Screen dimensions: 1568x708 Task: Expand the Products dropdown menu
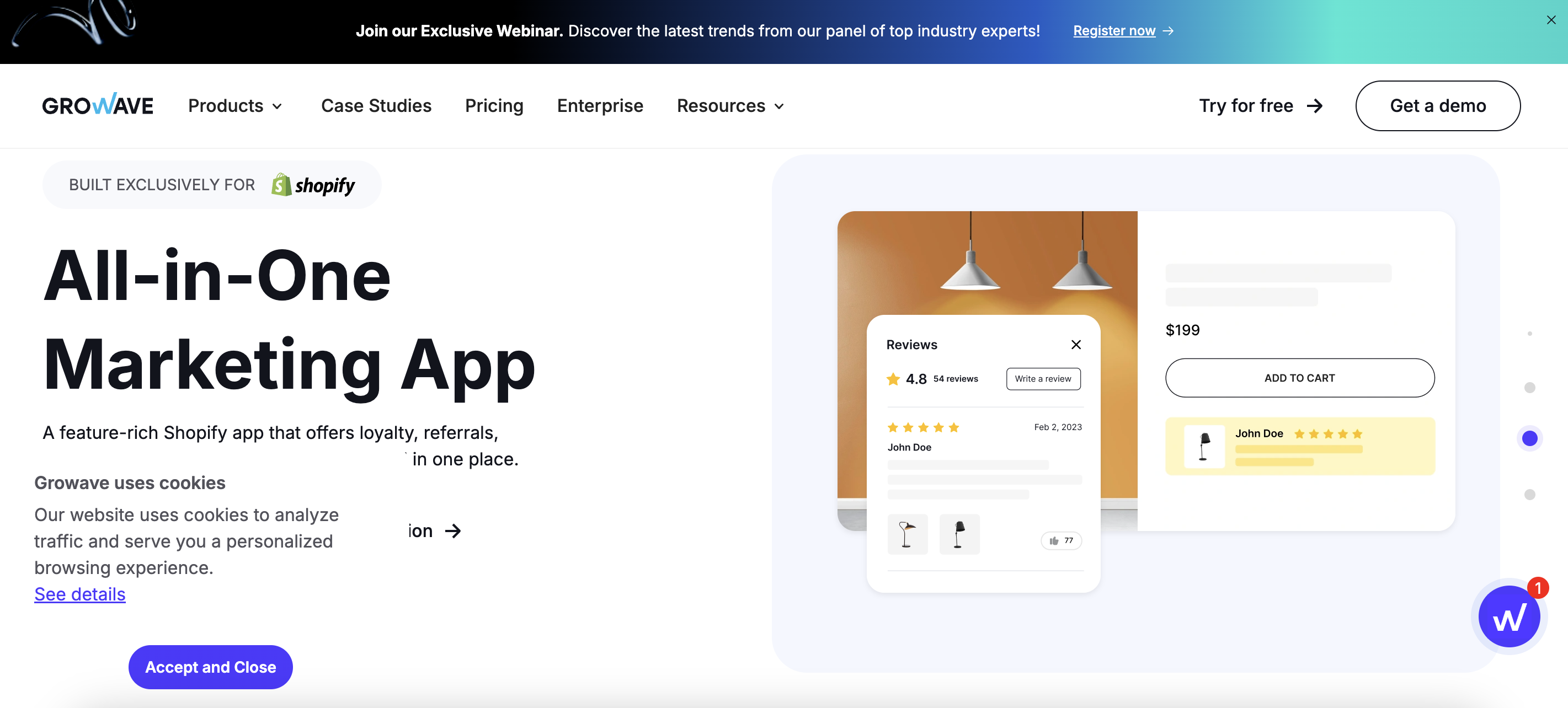235,106
